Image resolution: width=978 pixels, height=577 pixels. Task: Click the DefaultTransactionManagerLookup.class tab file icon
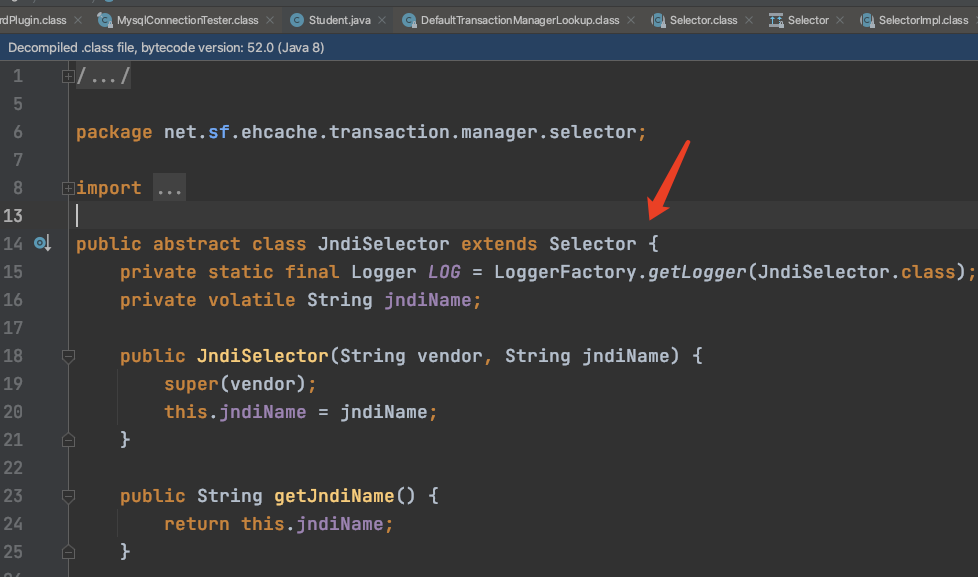(409, 20)
